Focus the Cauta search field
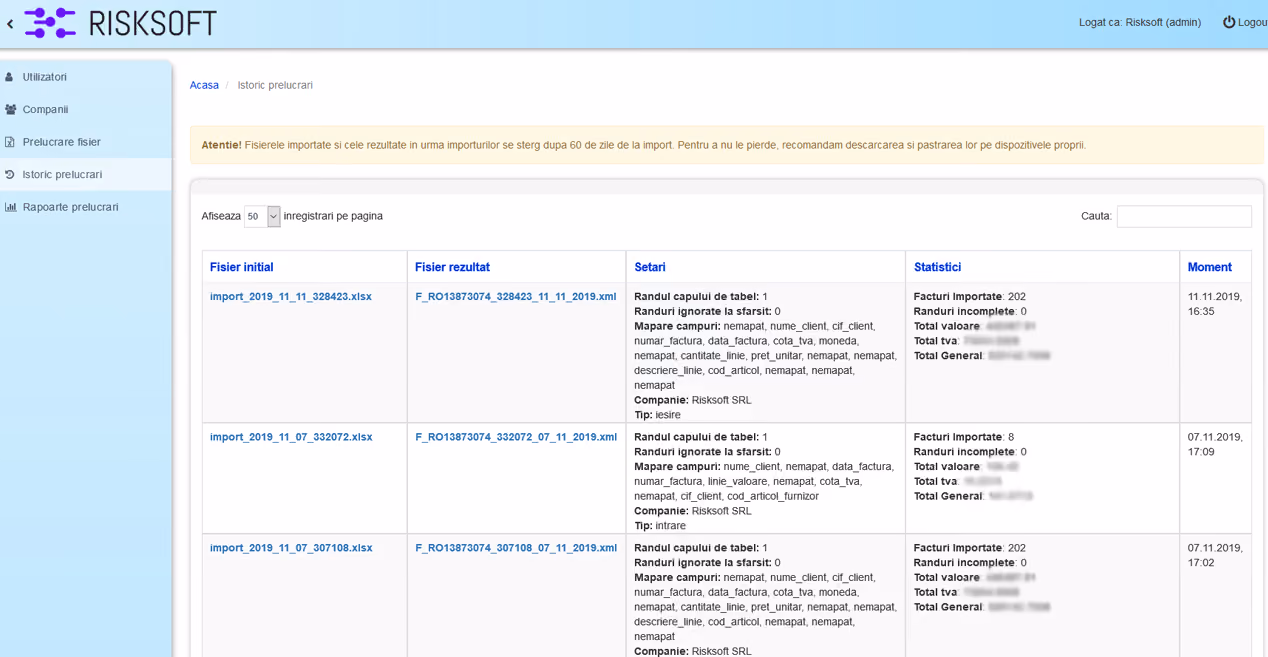This screenshot has width=1268, height=657. [x=1184, y=216]
